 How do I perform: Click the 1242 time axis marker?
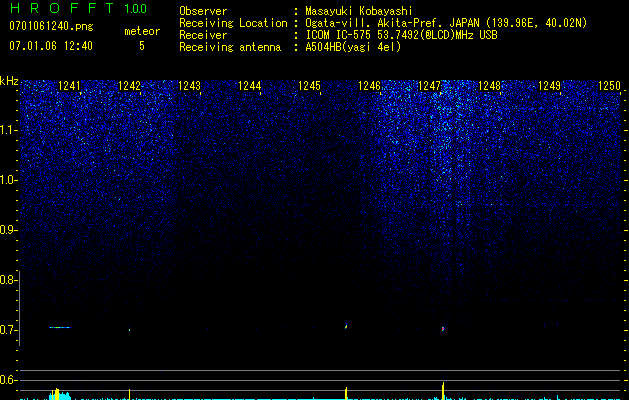129,86
